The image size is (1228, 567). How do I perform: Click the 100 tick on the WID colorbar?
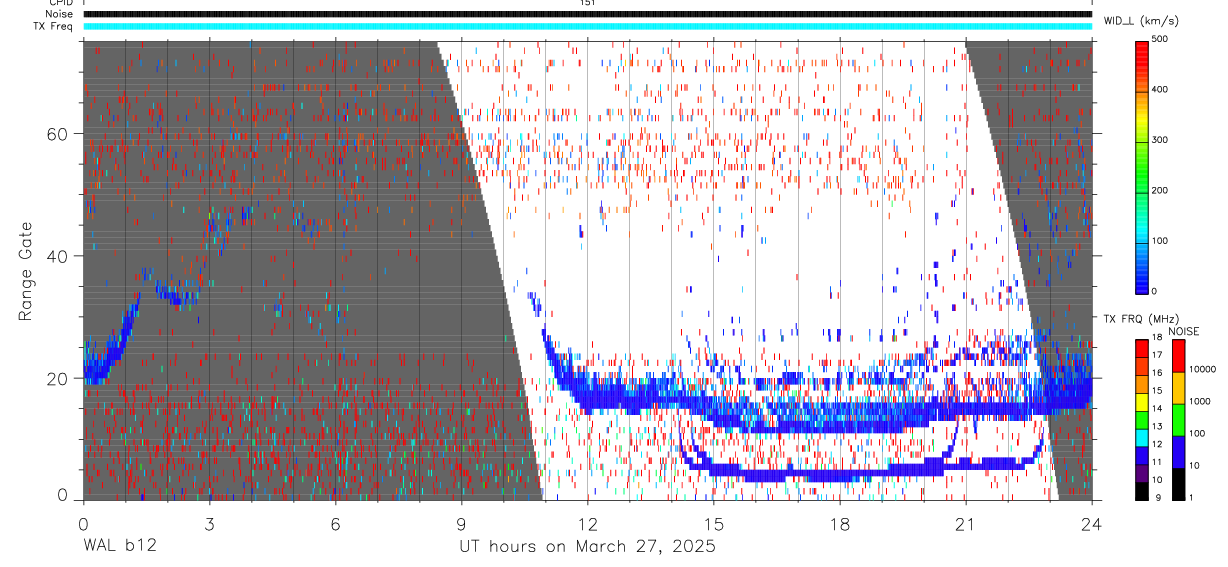1160,240
